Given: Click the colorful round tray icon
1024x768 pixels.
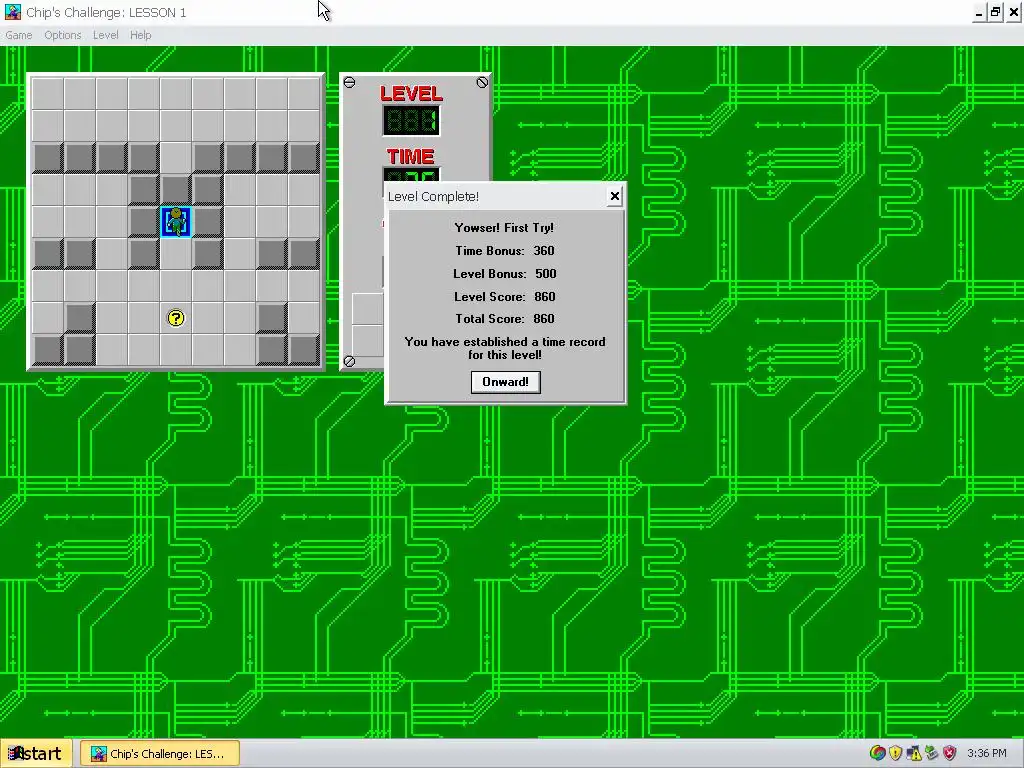Looking at the screenshot, I should 878,753.
